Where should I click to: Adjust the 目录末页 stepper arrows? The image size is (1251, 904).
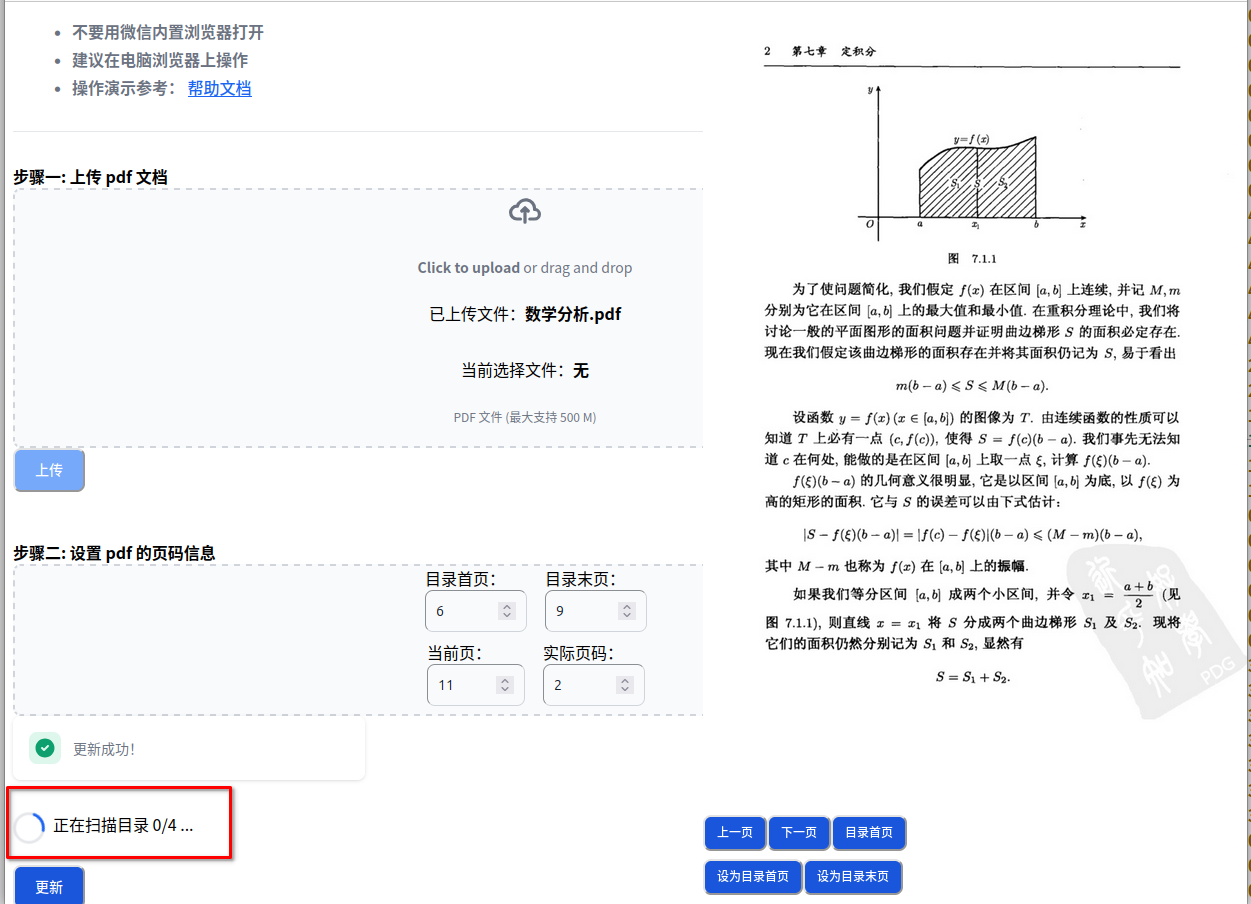pos(627,611)
